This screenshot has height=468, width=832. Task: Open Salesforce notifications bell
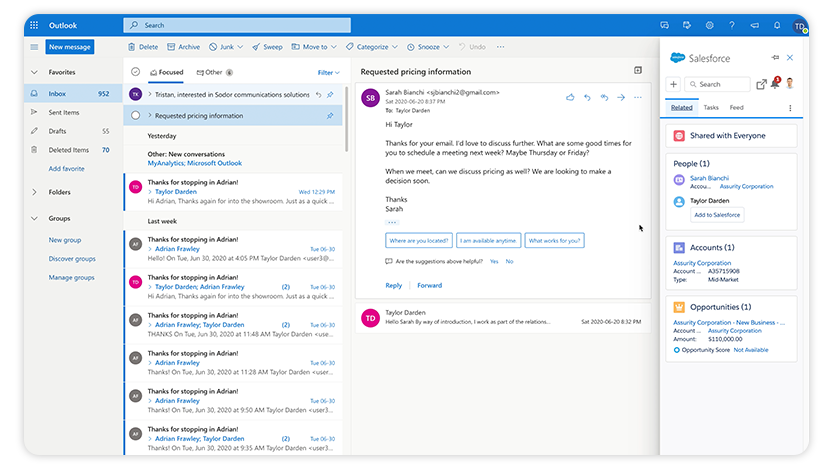(775, 84)
